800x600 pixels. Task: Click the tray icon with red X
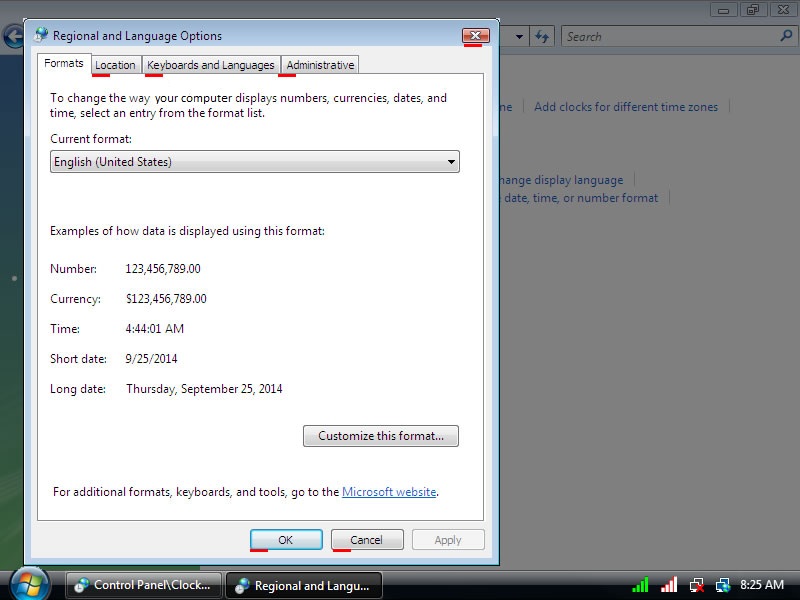697,585
